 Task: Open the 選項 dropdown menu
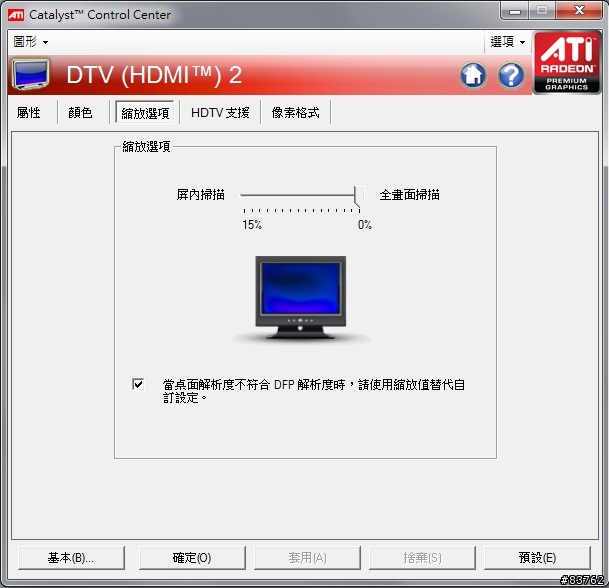(507, 42)
